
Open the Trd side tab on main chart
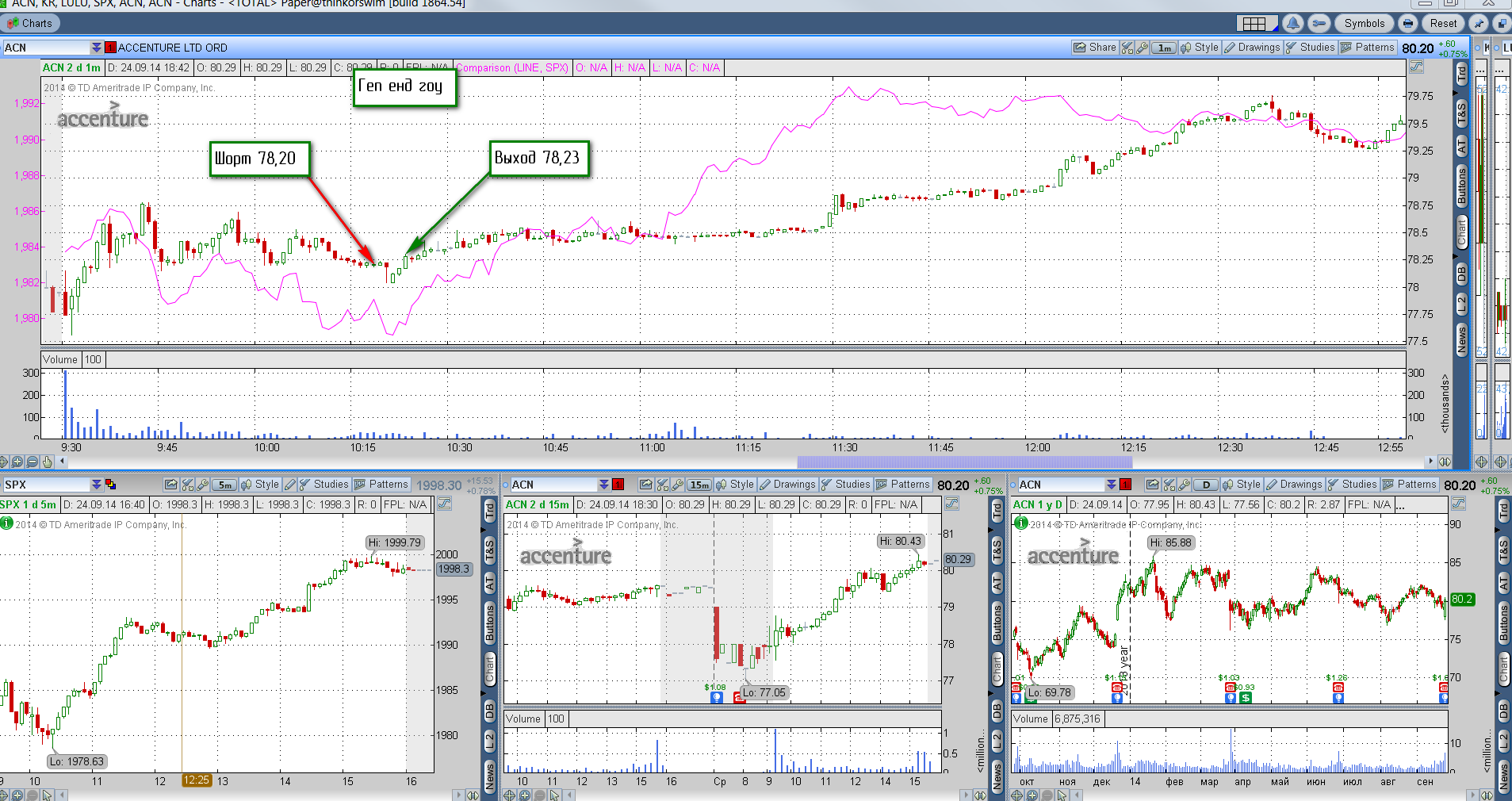[x=1462, y=75]
